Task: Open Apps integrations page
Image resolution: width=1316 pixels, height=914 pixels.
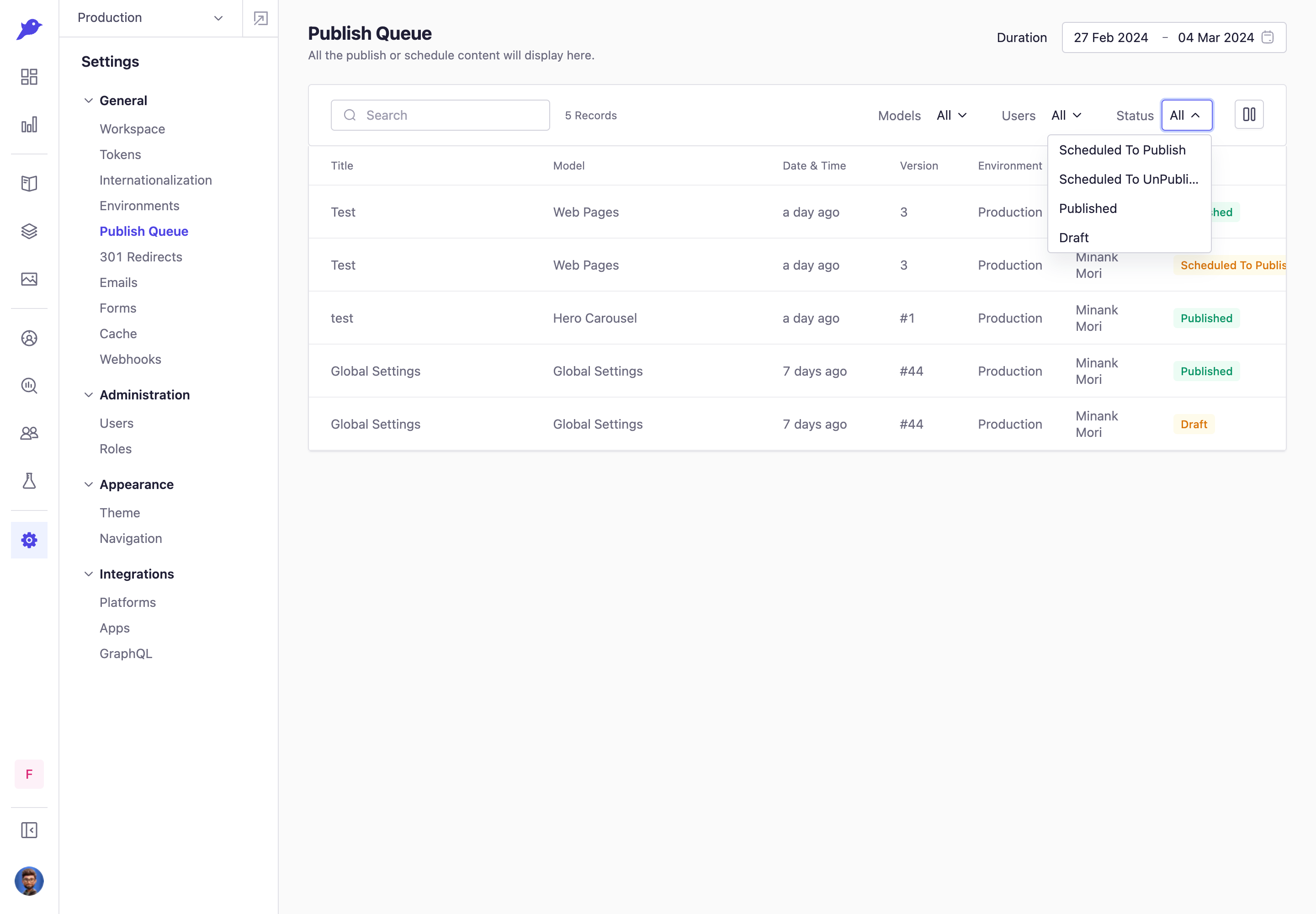Action: [115, 628]
